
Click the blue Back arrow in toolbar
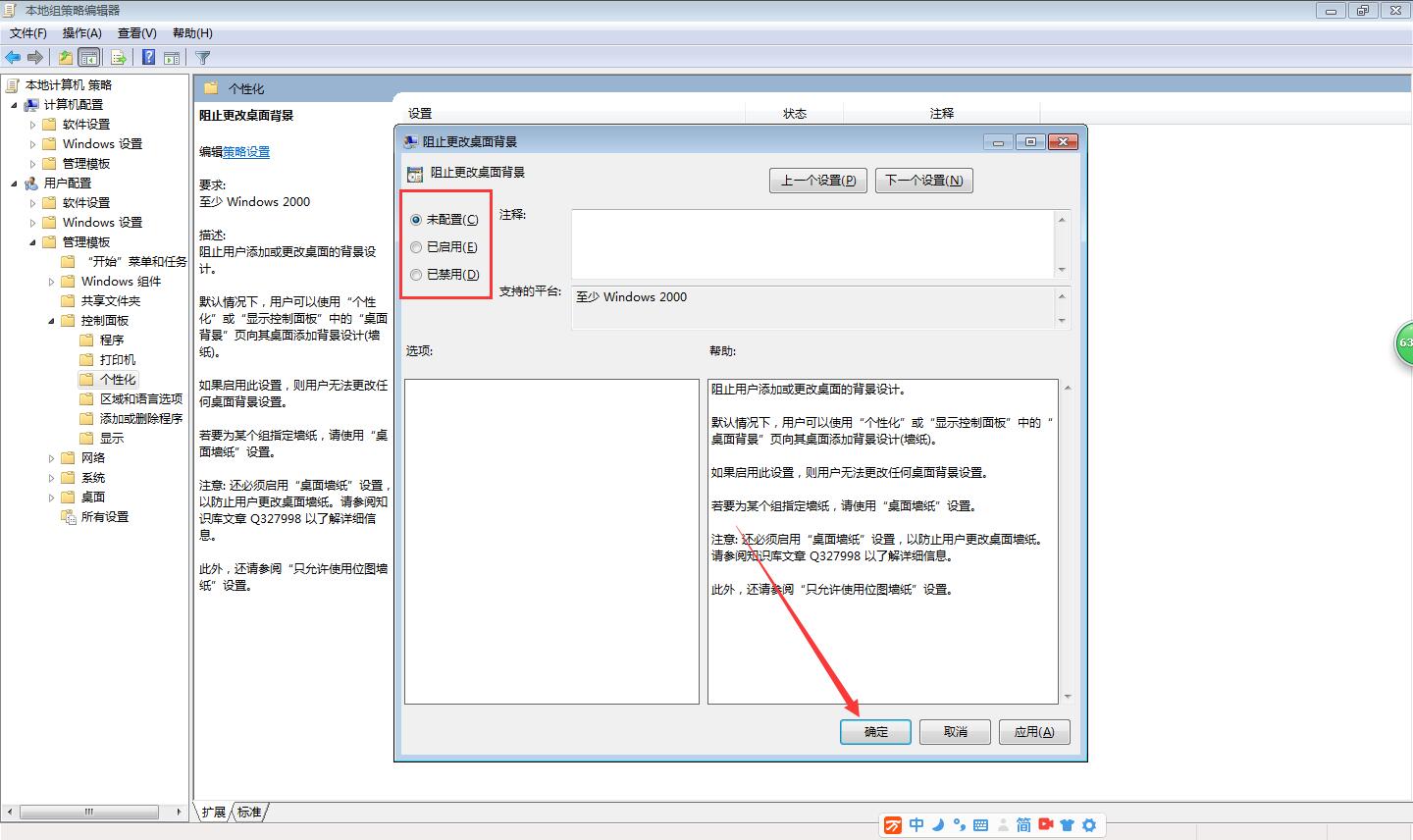click(x=13, y=58)
